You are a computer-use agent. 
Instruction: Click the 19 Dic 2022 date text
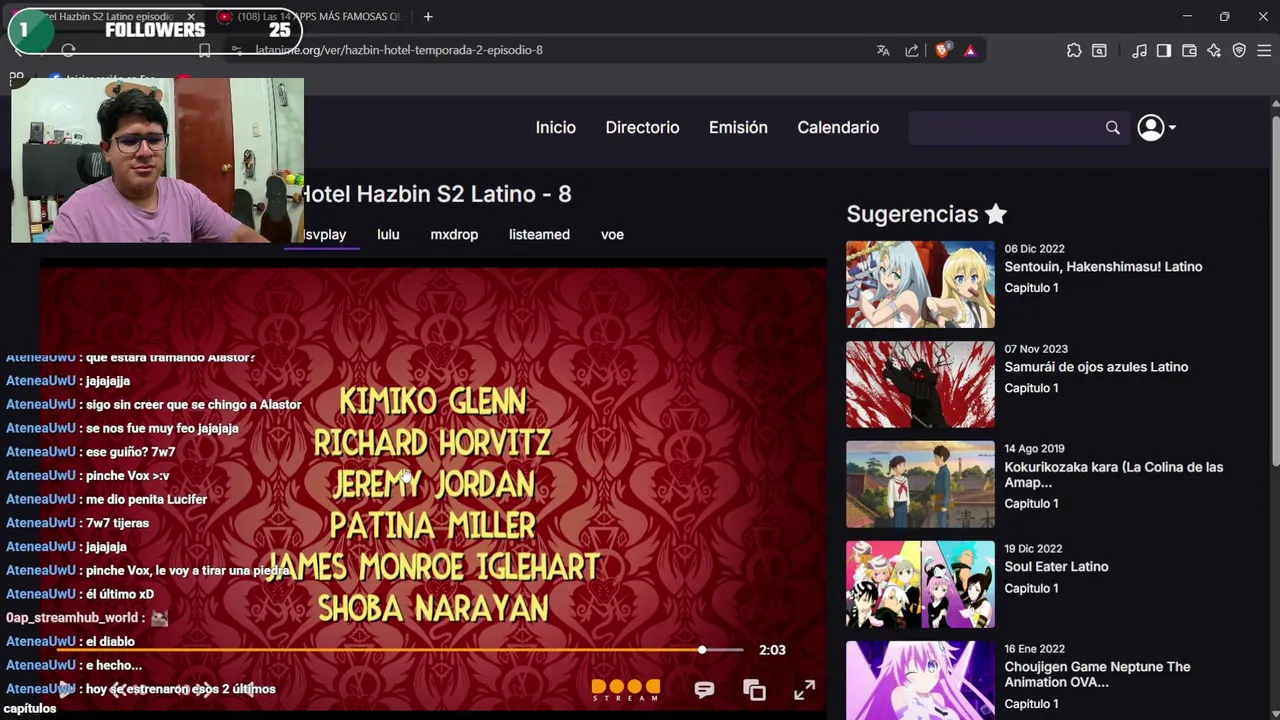pyautogui.click(x=1033, y=549)
